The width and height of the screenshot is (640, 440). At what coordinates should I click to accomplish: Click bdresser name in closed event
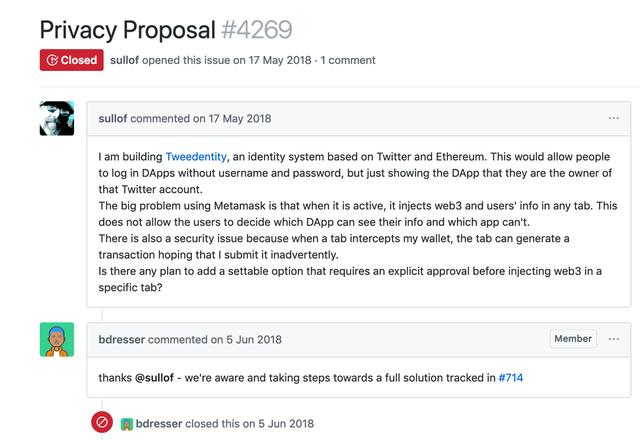(x=159, y=424)
